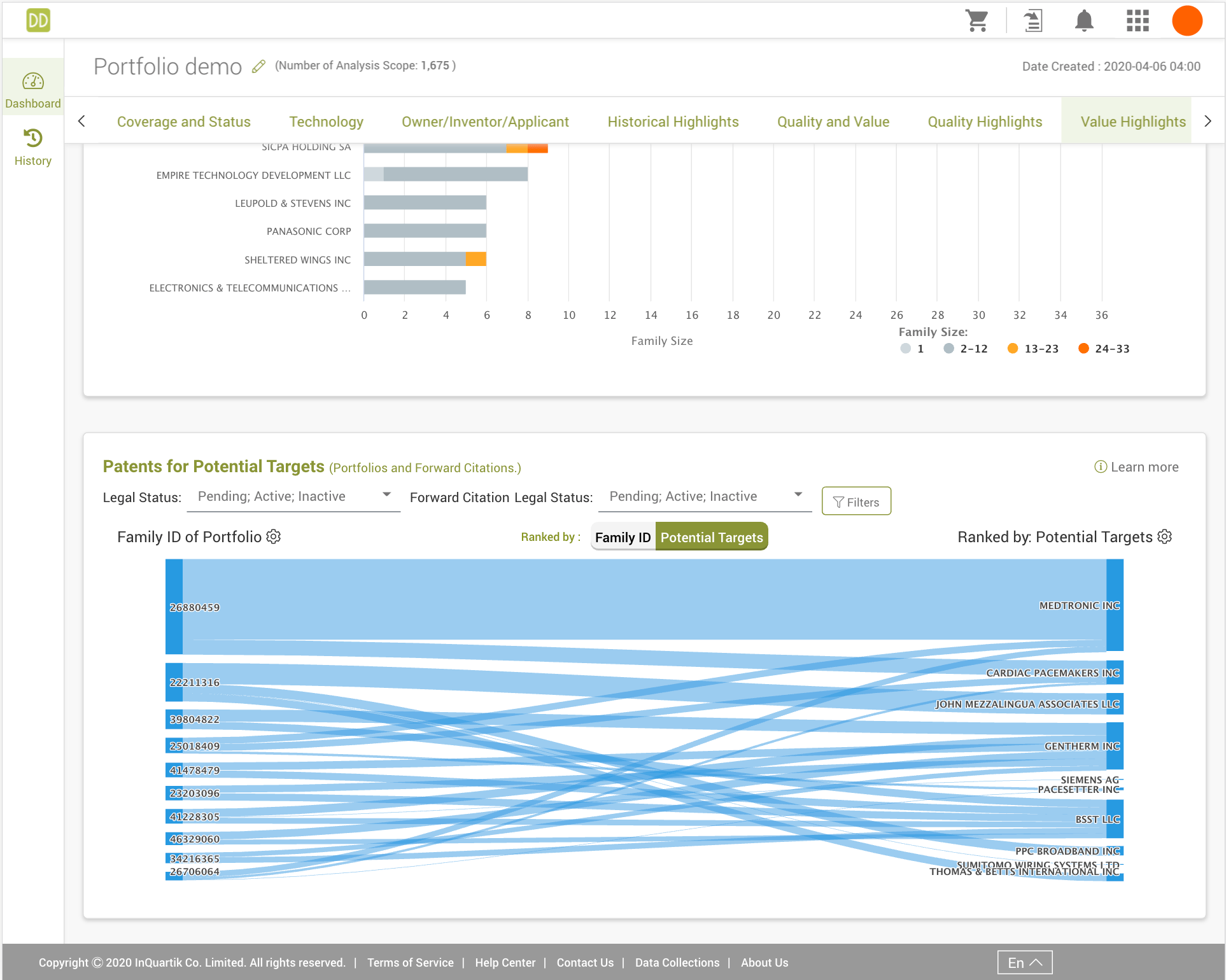Open Ranked by Potential Targets settings gear
Viewport: 1226px width, 980px height.
[x=1165, y=536]
